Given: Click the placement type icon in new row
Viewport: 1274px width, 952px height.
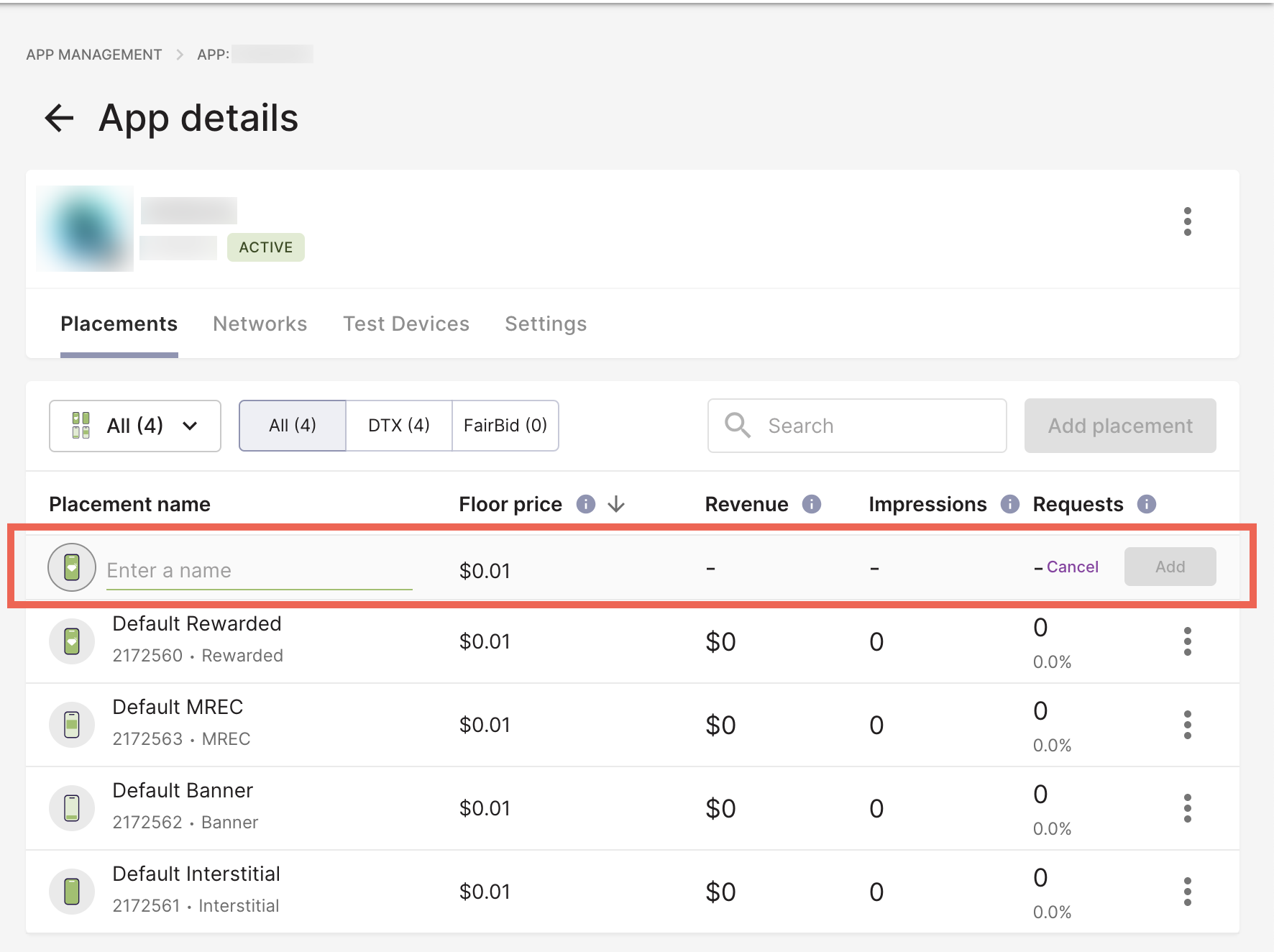Looking at the screenshot, I should click(72, 567).
